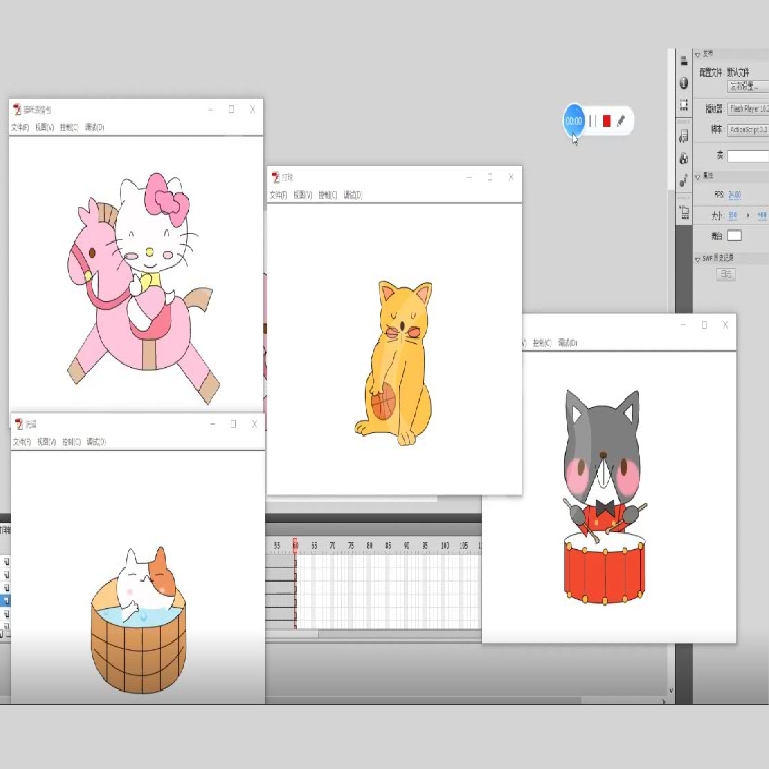Viewport: 769px width, 769px height.
Task: Collapse the 发布 section triangle
Action: click(697, 54)
